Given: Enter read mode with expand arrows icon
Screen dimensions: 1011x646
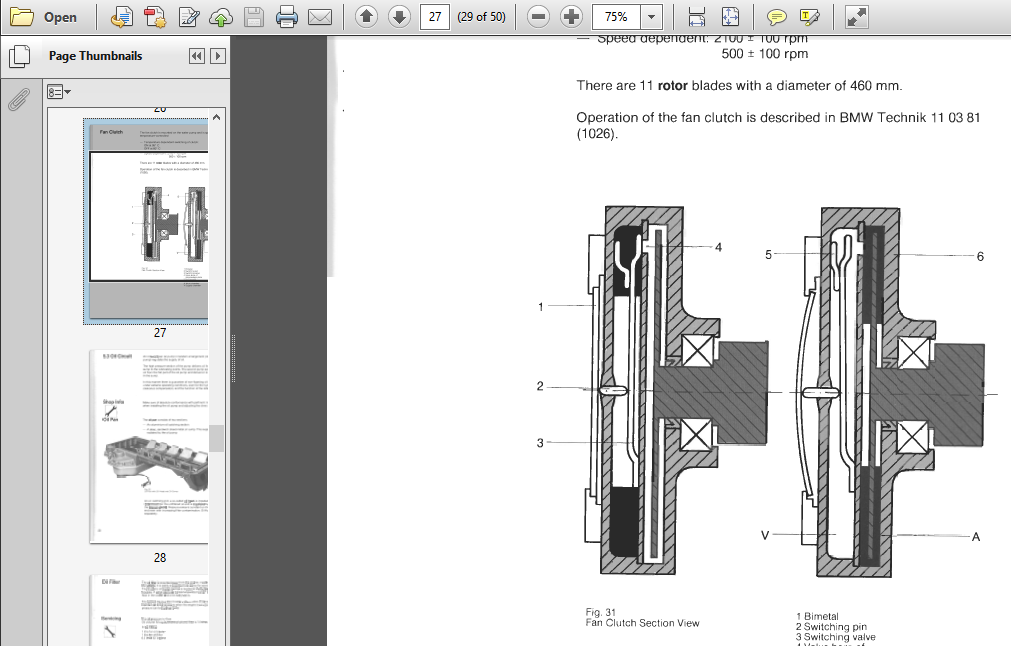Looking at the screenshot, I should [856, 17].
